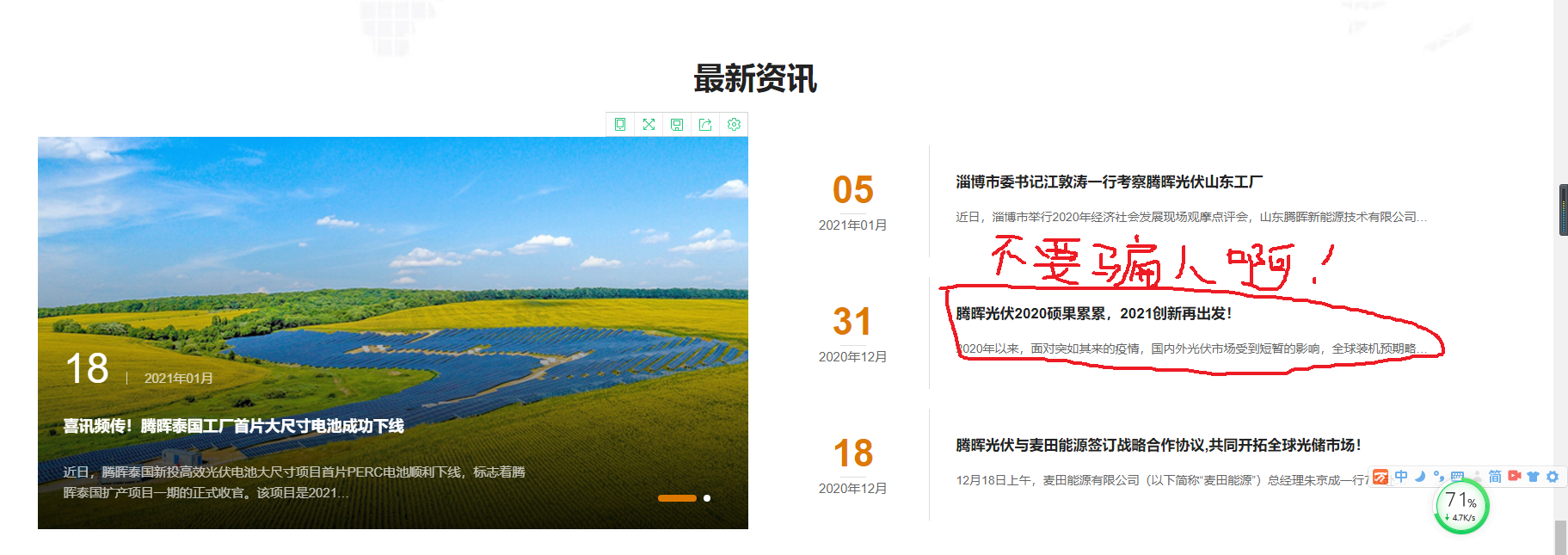Image resolution: width=1568 pixels, height=555 pixels.
Task: Open article 腾晖光伏与麦田能源签订战略合作协议
Action: coord(1158,445)
